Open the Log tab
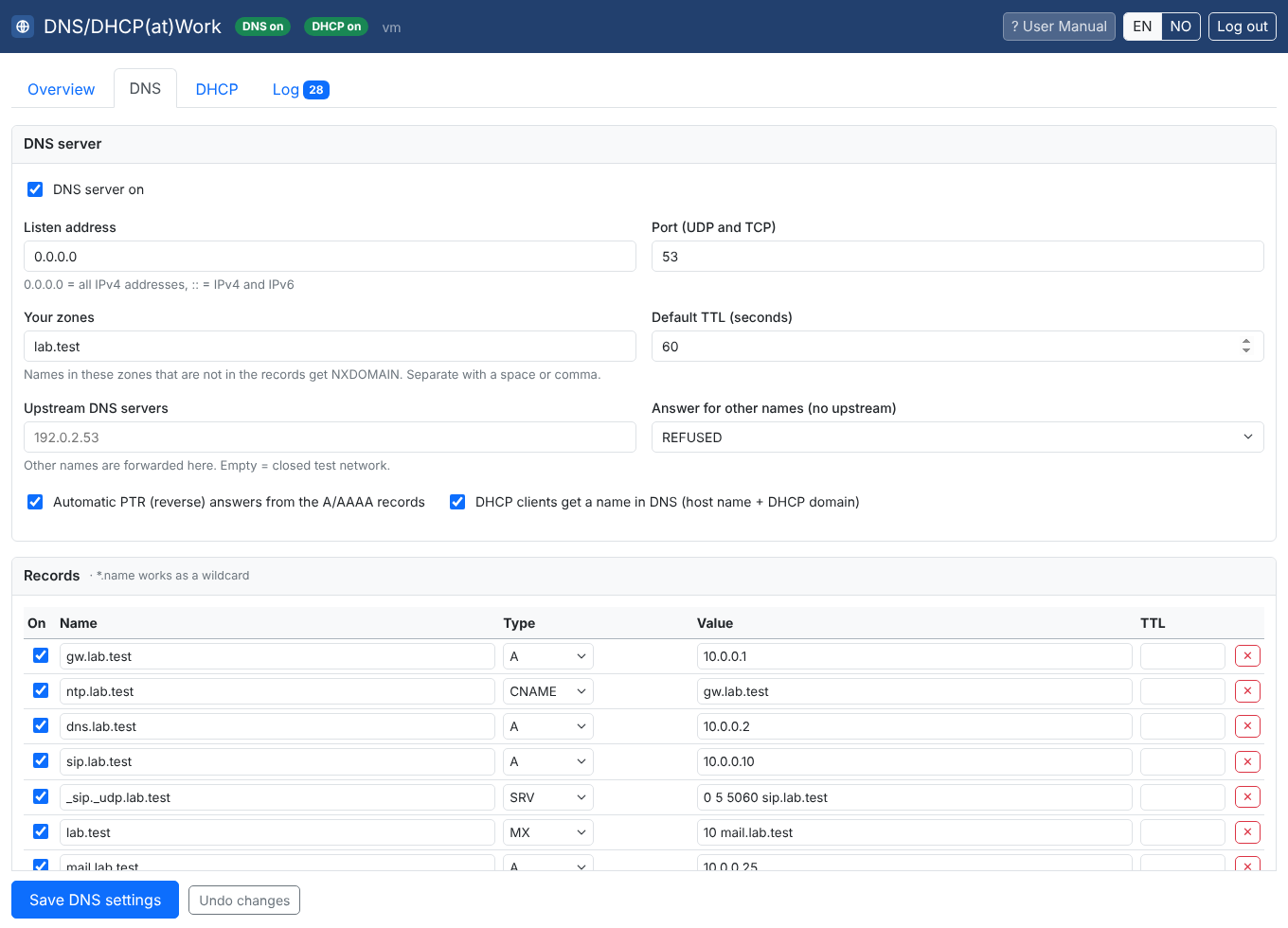Screen dimensions: 1288x928 300,89
